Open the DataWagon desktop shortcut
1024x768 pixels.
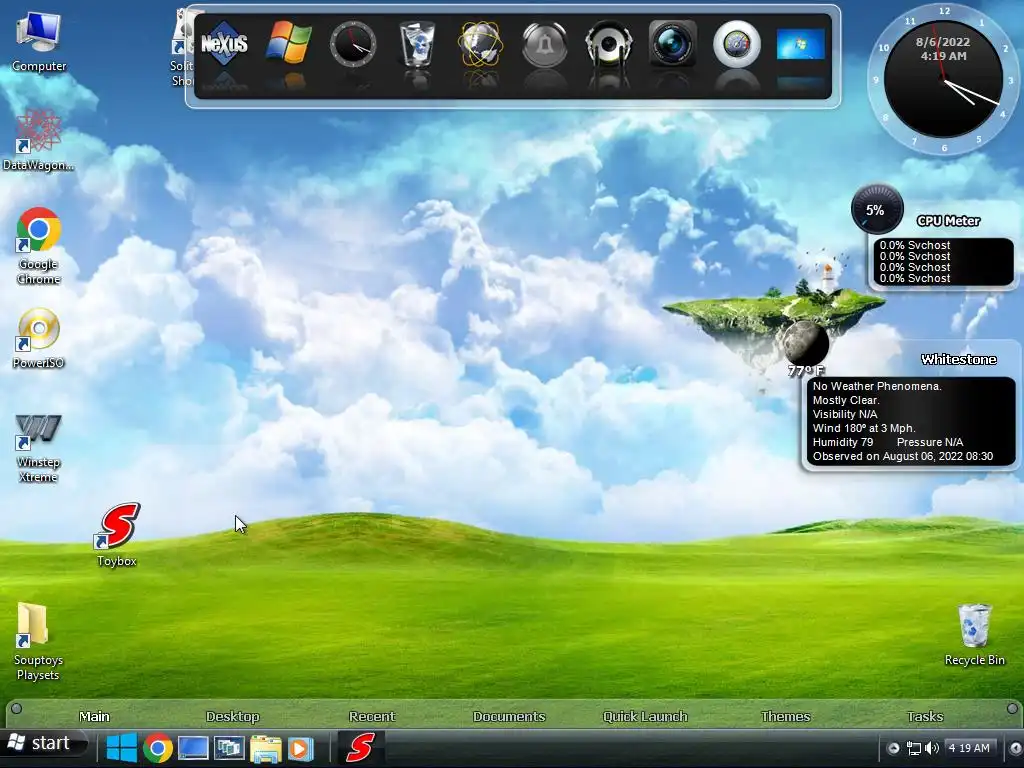[x=38, y=140]
